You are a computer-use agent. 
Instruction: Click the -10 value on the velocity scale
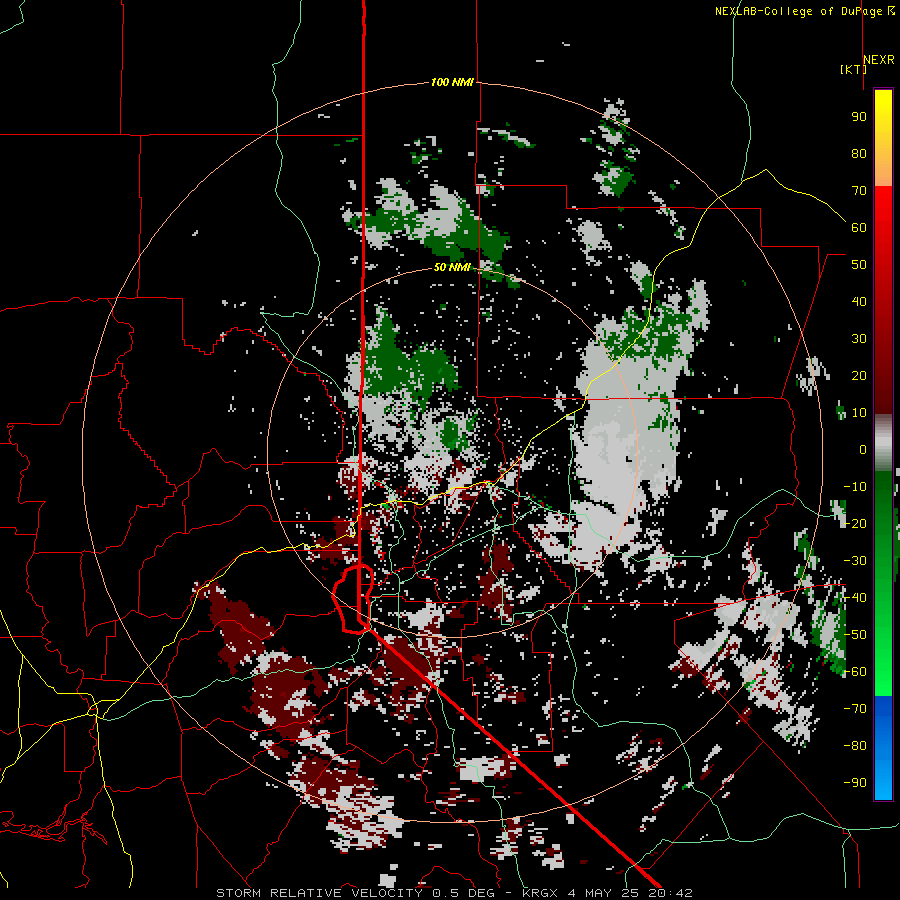tap(855, 487)
